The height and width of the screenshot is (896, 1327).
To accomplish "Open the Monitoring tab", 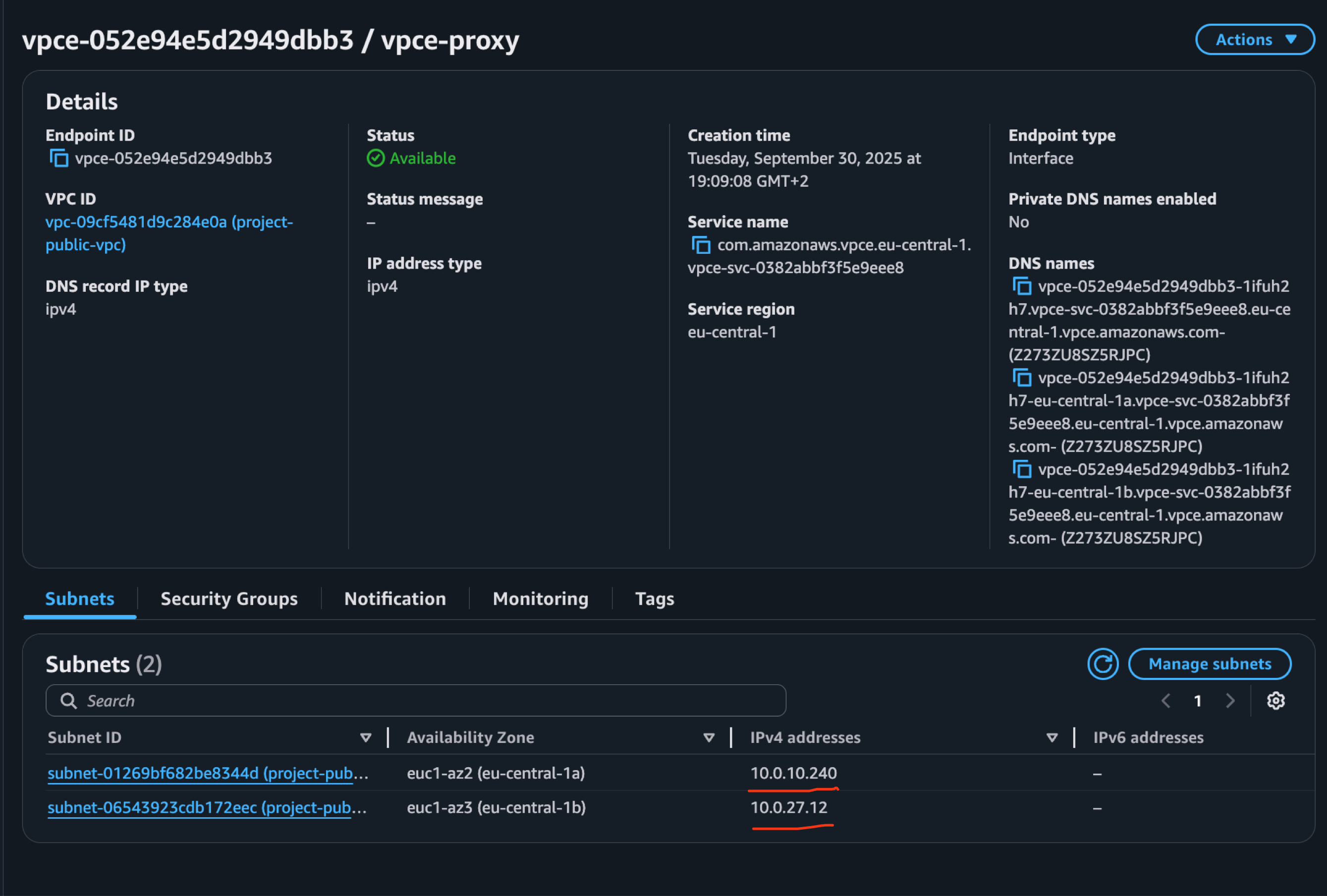I will [x=540, y=599].
